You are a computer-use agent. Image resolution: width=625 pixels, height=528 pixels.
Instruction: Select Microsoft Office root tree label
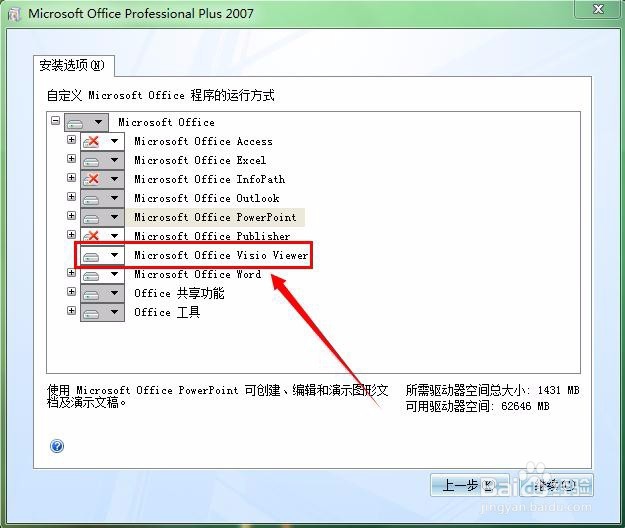click(166, 122)
